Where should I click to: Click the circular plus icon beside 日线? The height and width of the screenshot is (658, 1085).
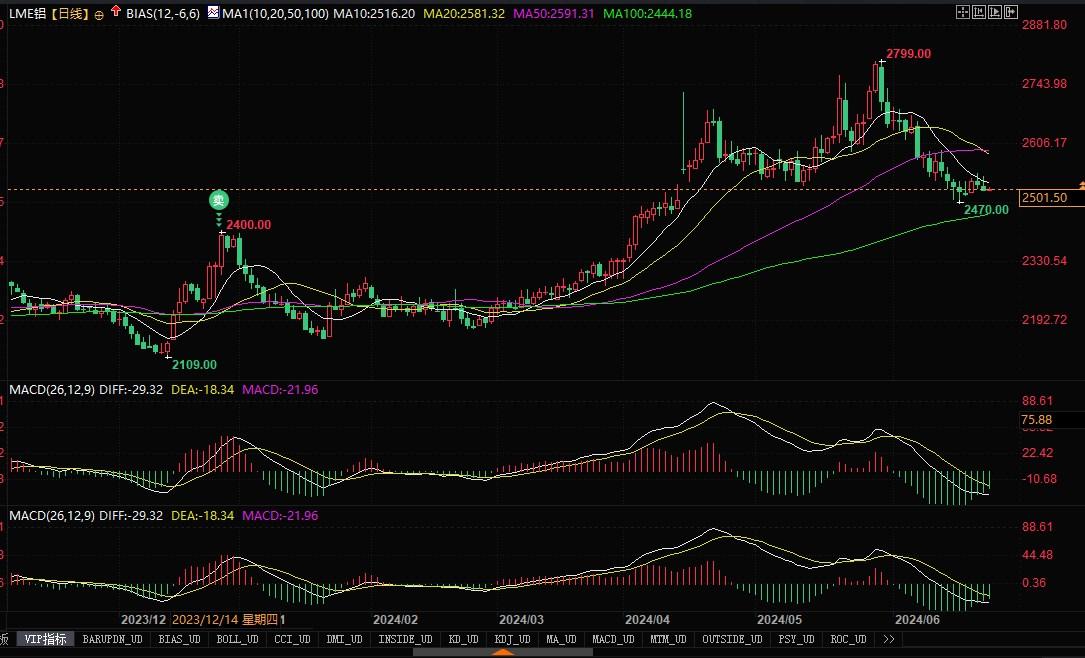99,15
